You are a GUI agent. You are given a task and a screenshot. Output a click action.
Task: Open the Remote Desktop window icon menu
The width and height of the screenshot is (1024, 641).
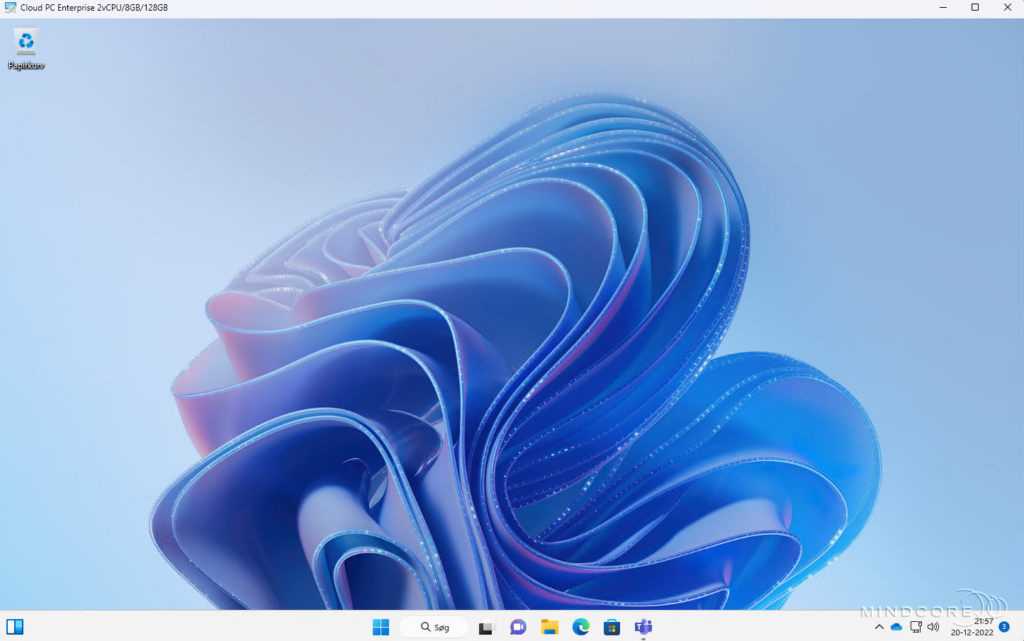(10, 8)
